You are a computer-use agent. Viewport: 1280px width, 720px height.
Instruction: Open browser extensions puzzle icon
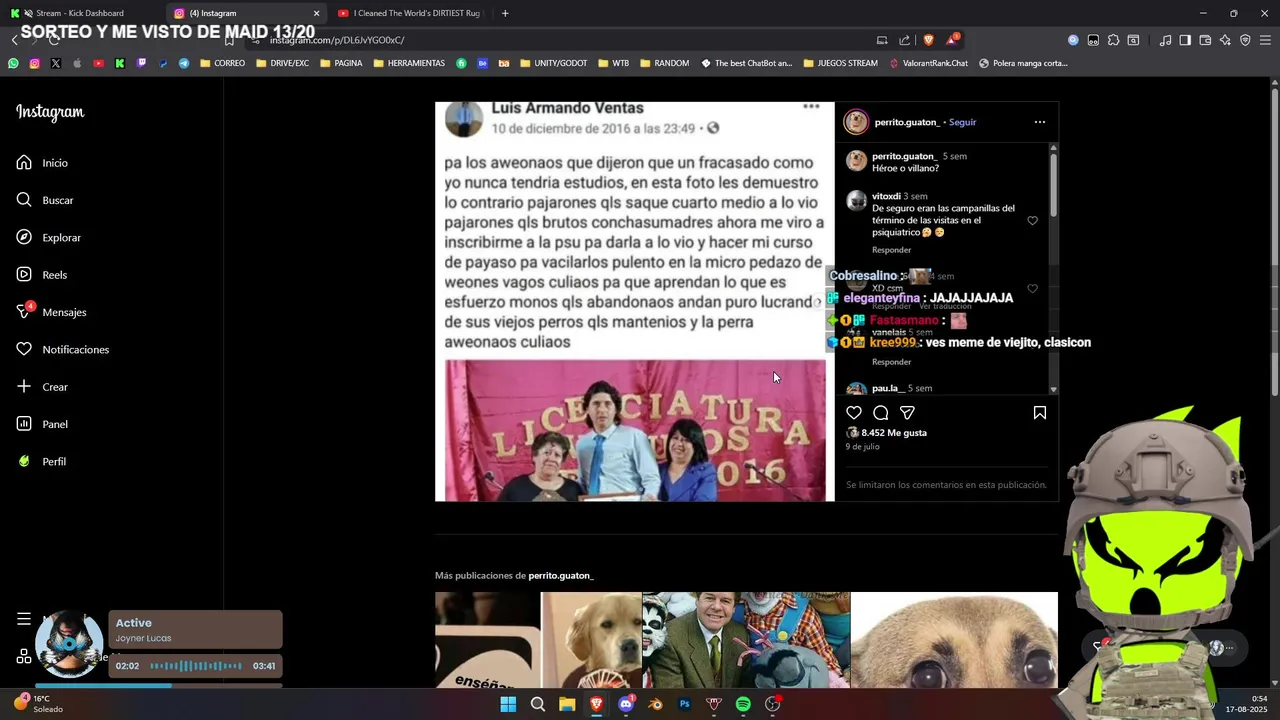click(1113, 40)
